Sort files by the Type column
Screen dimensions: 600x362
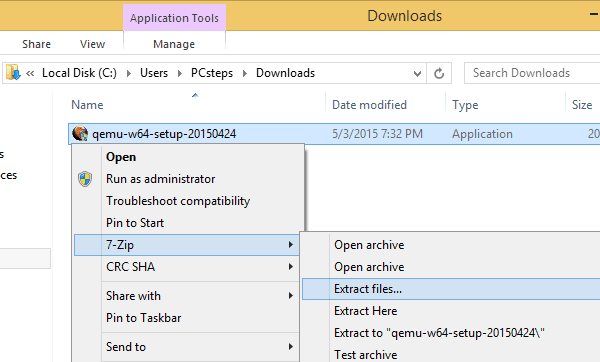click(x=465, y=104)
